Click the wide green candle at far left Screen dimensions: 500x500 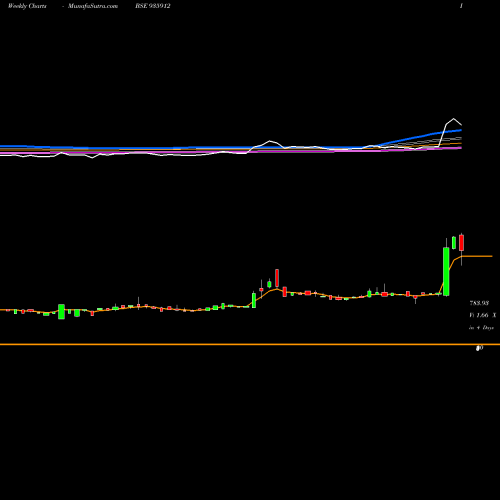[61, 312]
